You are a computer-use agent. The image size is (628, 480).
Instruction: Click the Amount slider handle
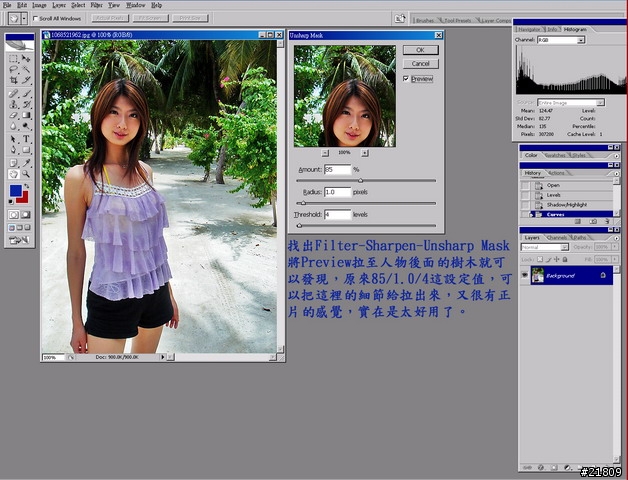(360, 181)
